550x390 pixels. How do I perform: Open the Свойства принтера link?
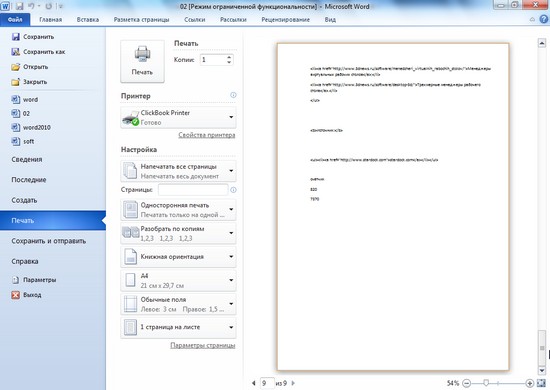tap(207, 135)
